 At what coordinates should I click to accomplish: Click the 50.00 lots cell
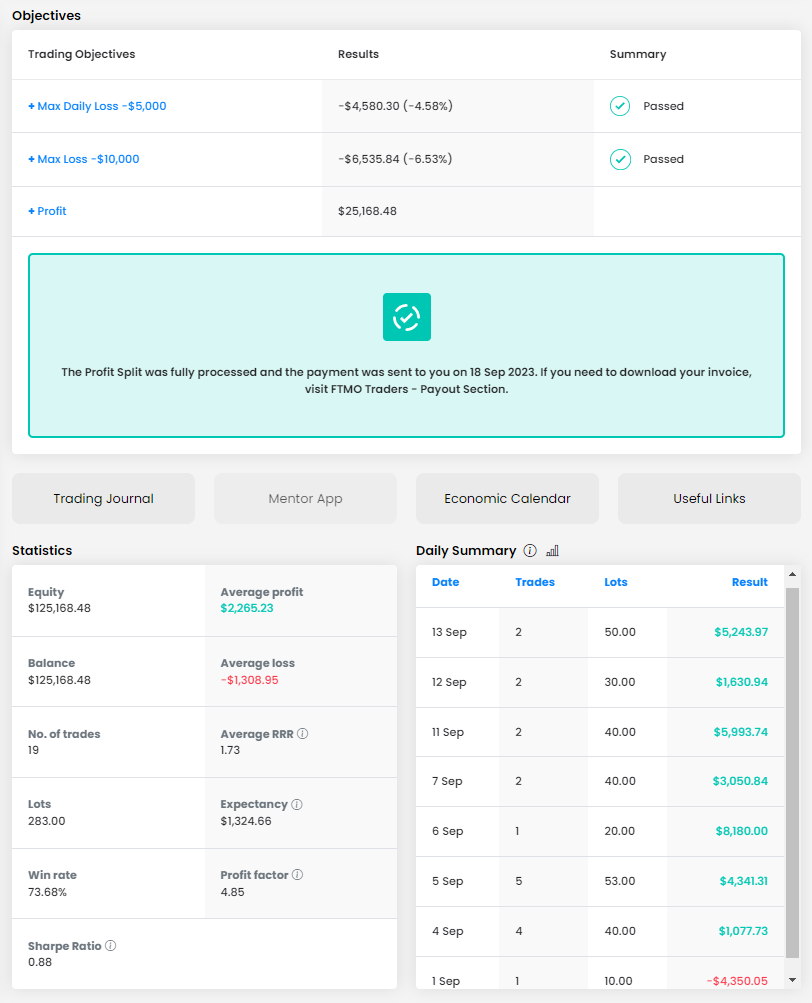[x=620, y=632]
